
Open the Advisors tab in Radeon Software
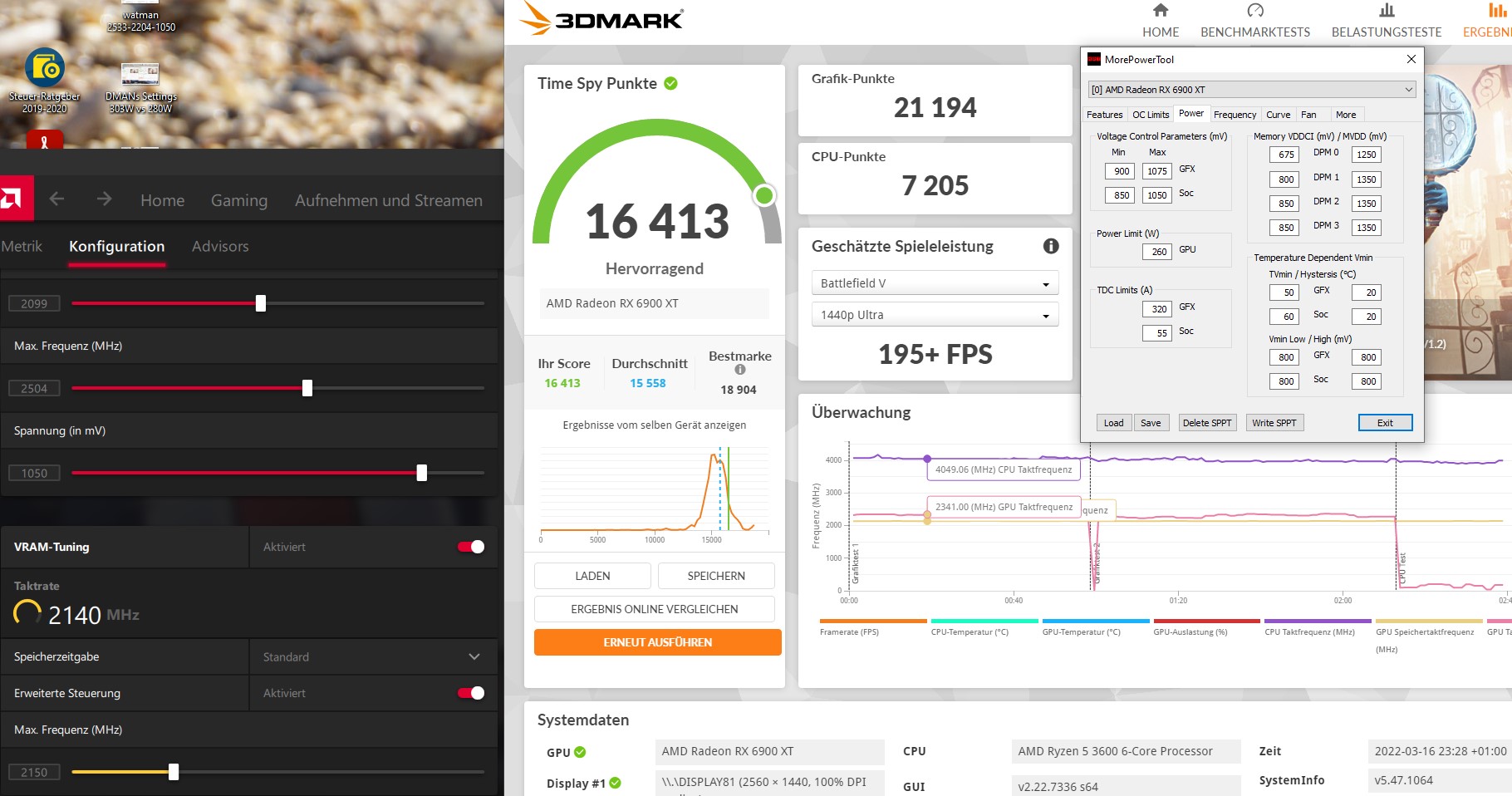[220, 246]
